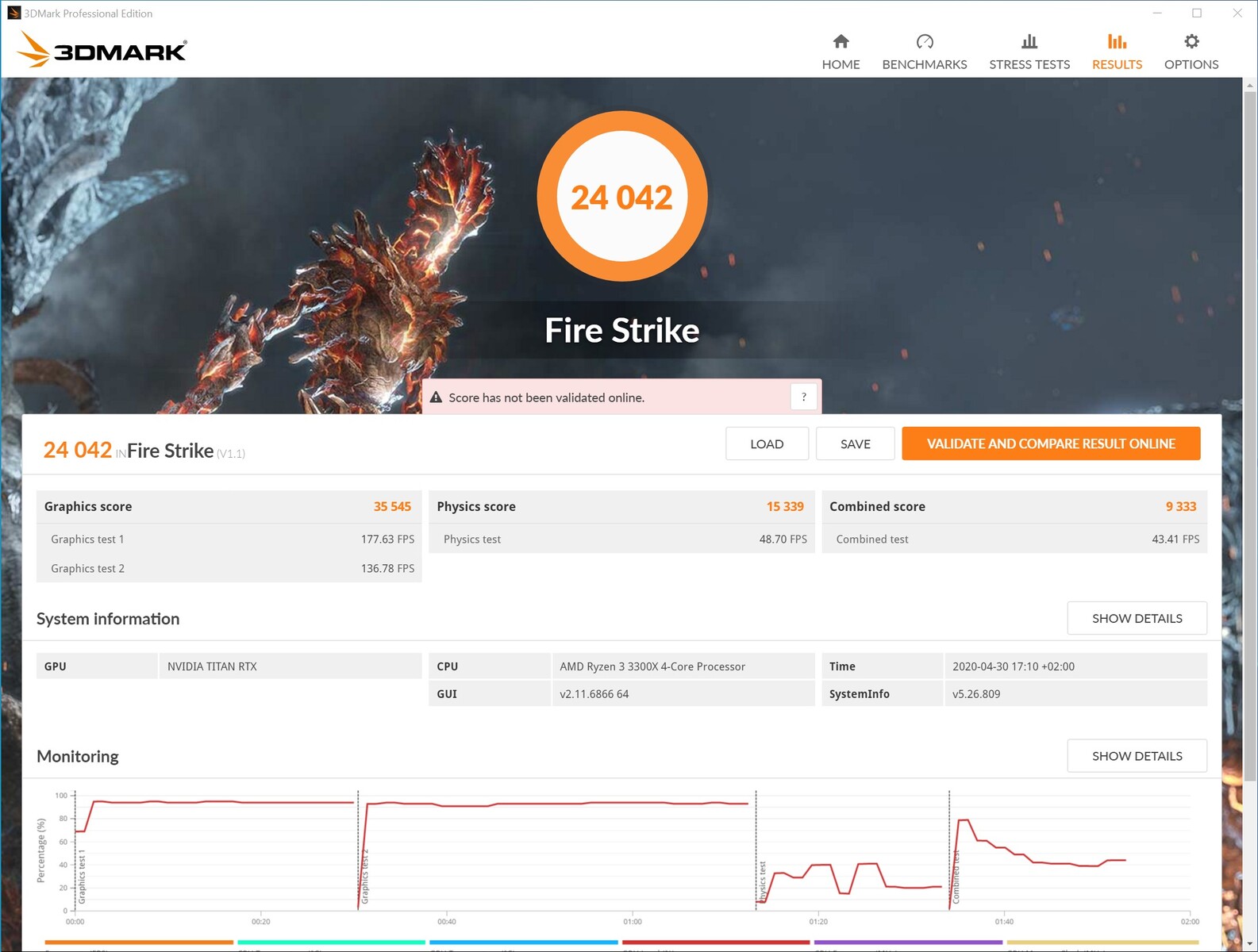The image size is (1258, 952).
Task: Click the 3DMark title bar app icon
Action: [13, 13]
